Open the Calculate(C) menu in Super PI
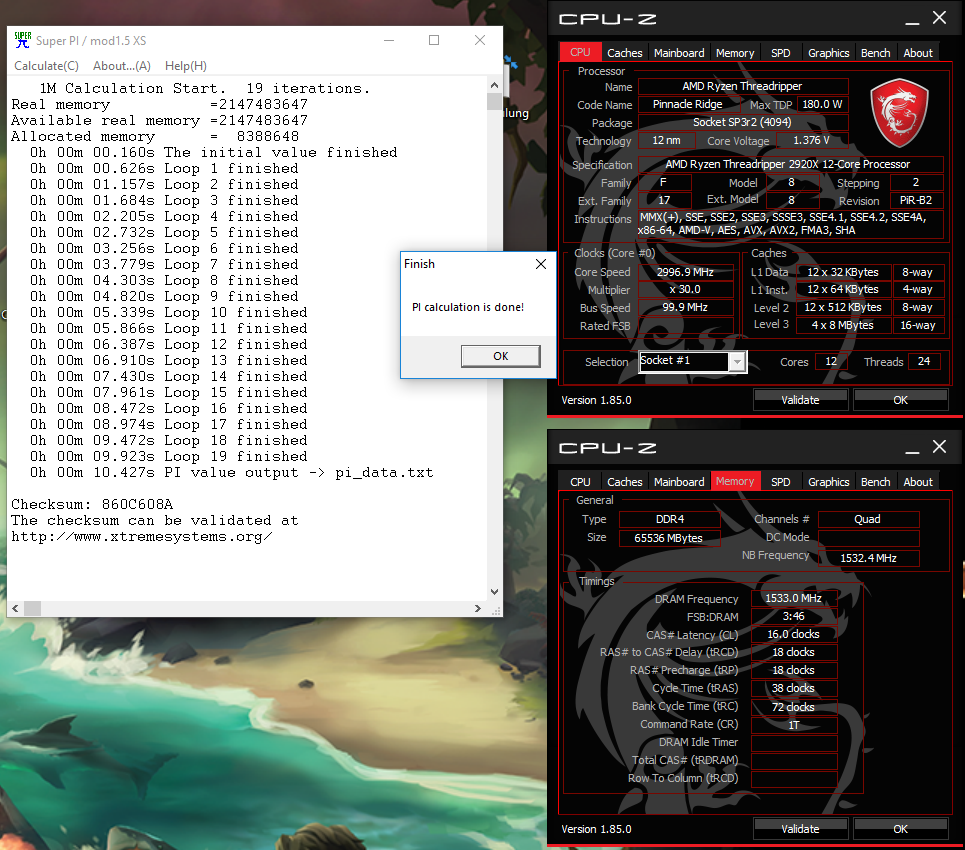This screenshot has height=850, width=965. pyautogui.click(x=46, y=66)
